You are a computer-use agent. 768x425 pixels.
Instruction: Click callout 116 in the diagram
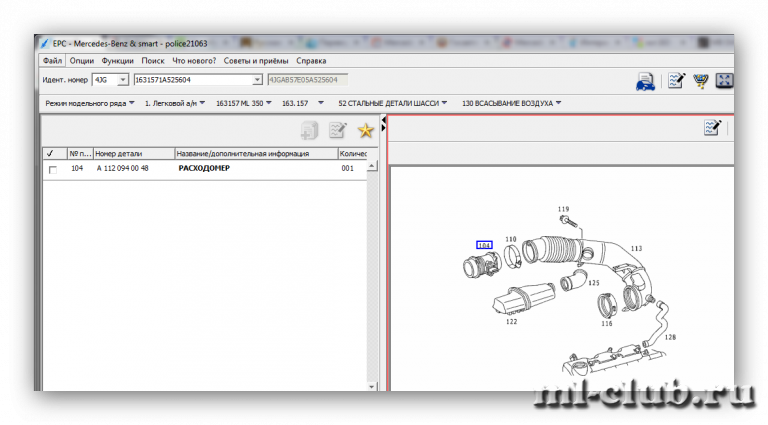click(x=607, y=324)
